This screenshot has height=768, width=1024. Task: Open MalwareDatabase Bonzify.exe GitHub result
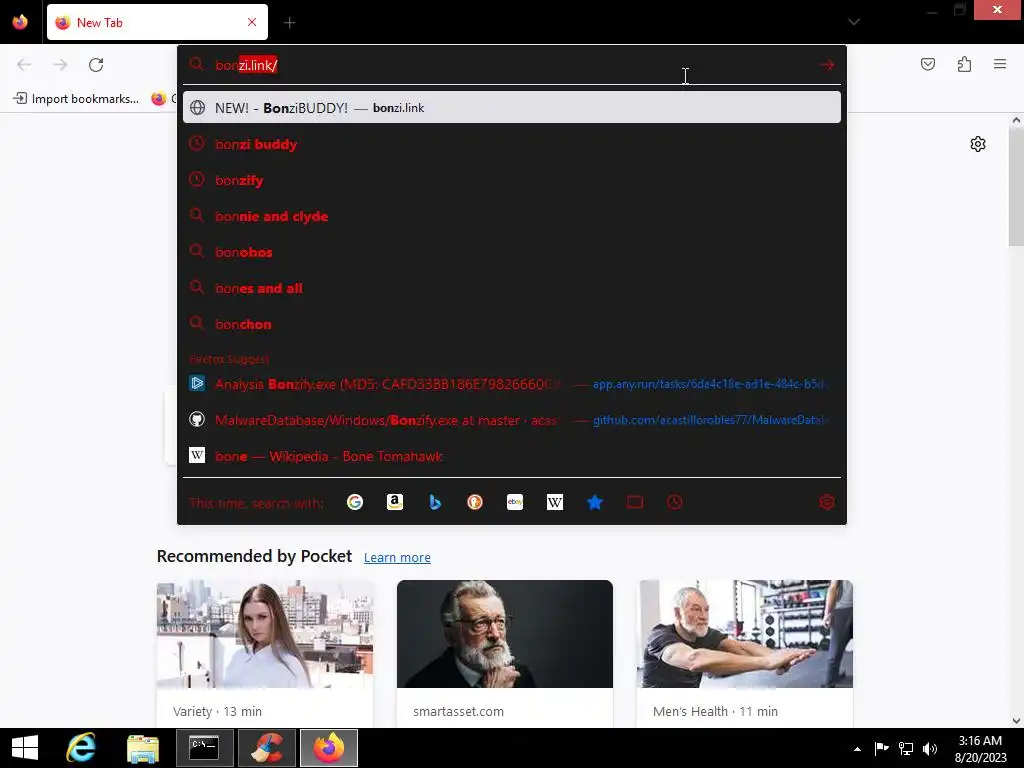tap(512, 420)
